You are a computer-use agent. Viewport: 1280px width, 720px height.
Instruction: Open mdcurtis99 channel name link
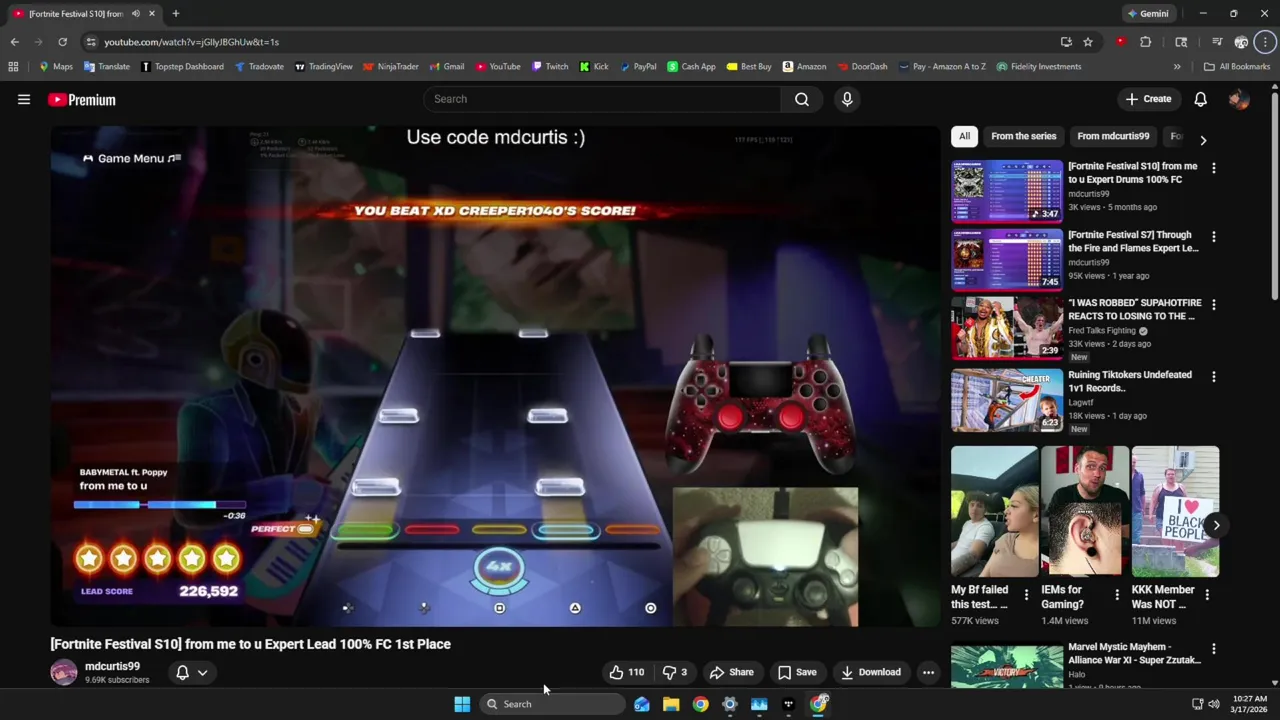(112, 666)
